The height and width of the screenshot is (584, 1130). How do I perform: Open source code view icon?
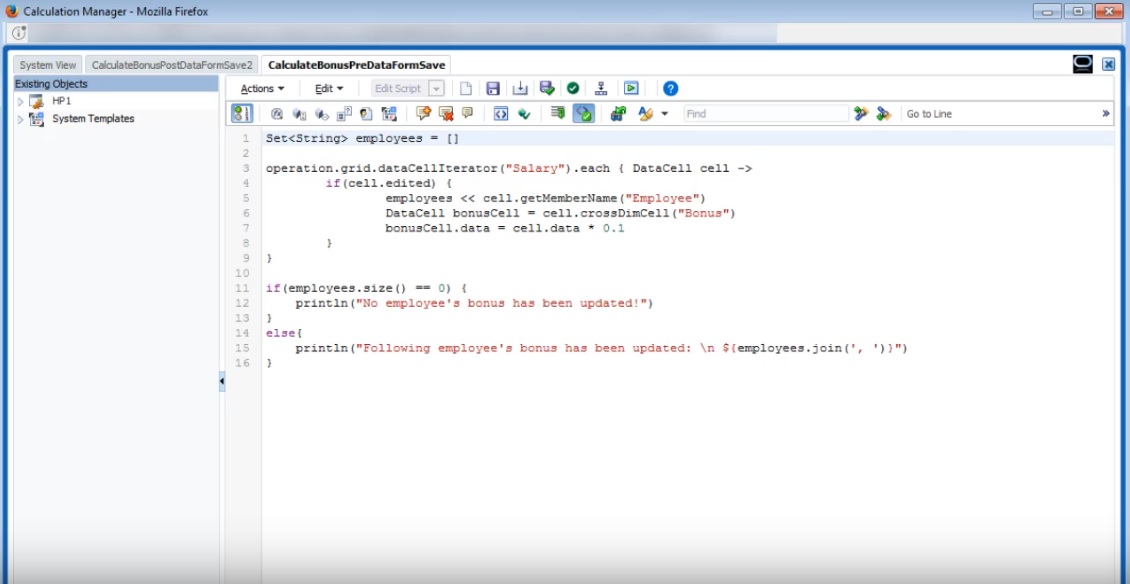pos(501,113)
